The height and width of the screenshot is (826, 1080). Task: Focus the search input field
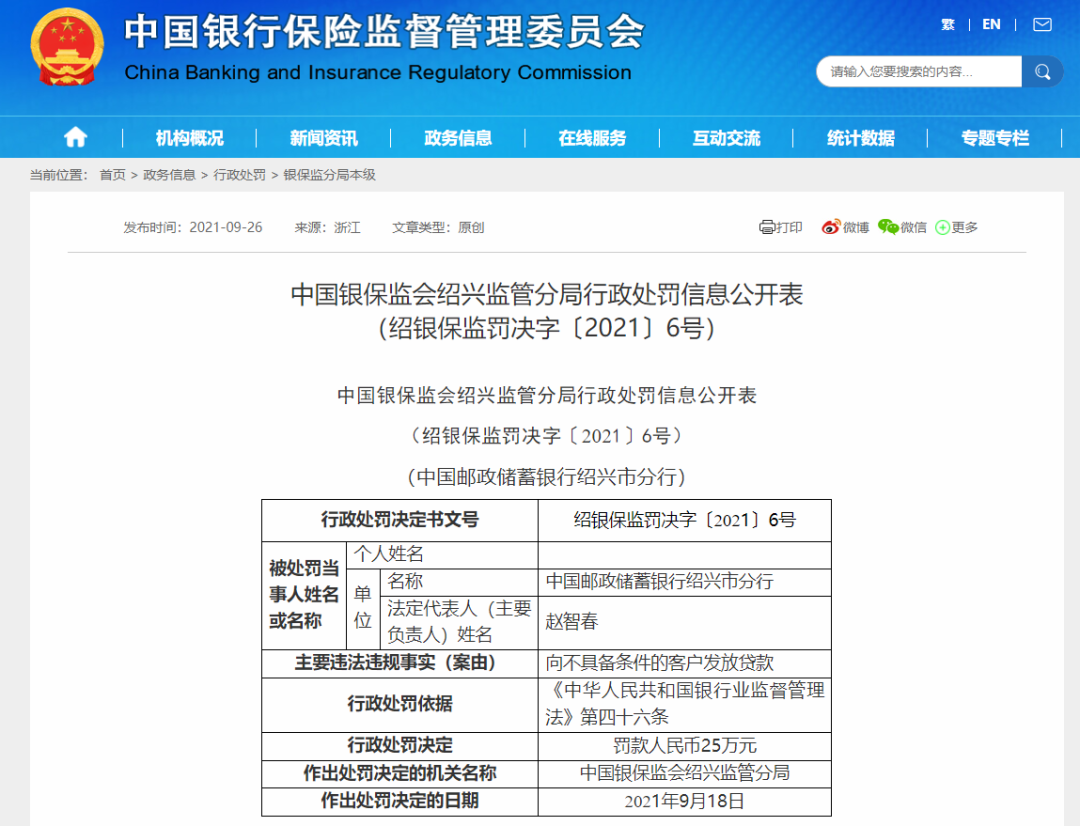coord(919,72)
